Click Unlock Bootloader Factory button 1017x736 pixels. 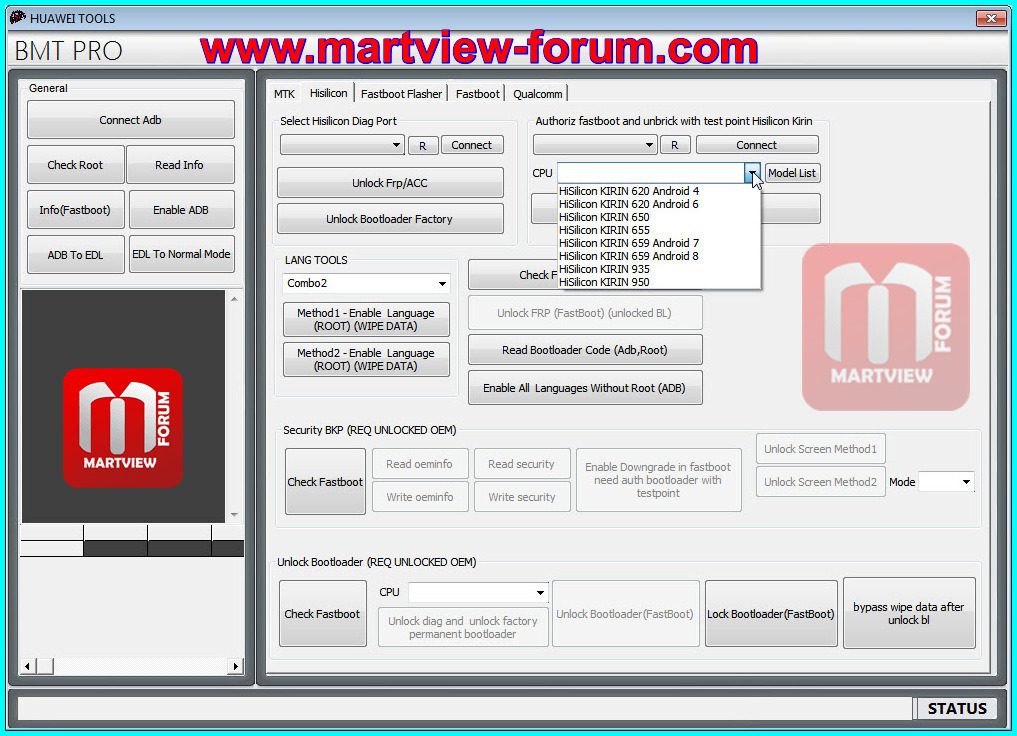tap(390, 219)
